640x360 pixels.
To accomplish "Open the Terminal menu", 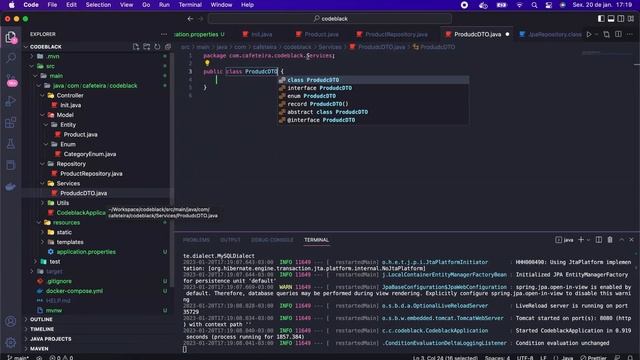I will 190,5.
